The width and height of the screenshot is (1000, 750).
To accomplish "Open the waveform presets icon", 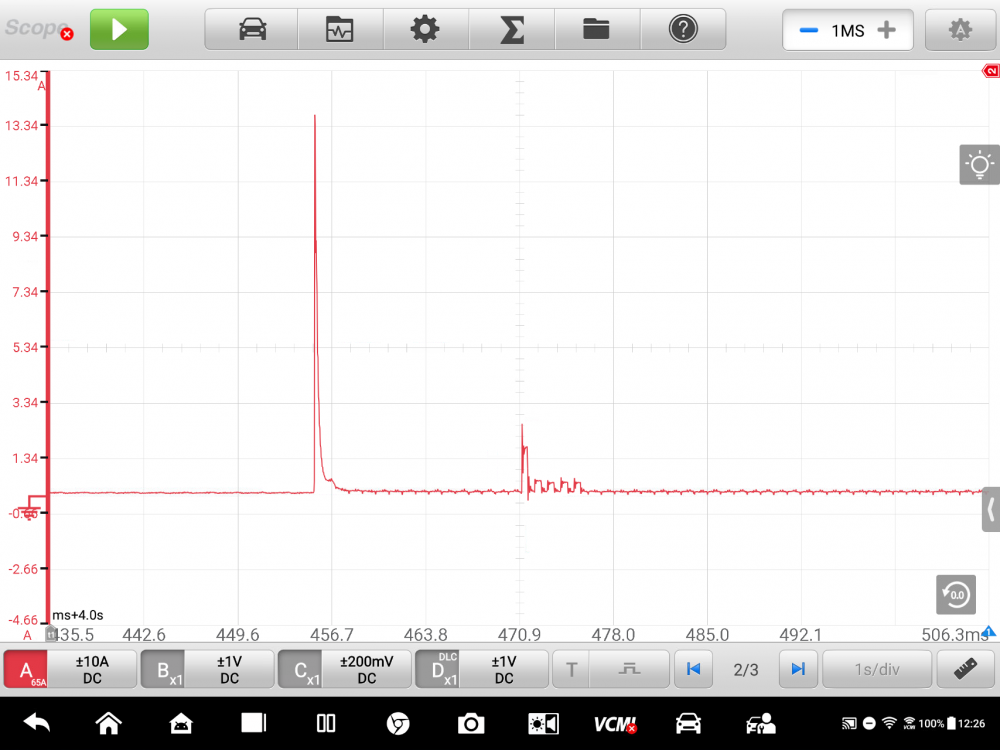I will [x=340, y=30].
